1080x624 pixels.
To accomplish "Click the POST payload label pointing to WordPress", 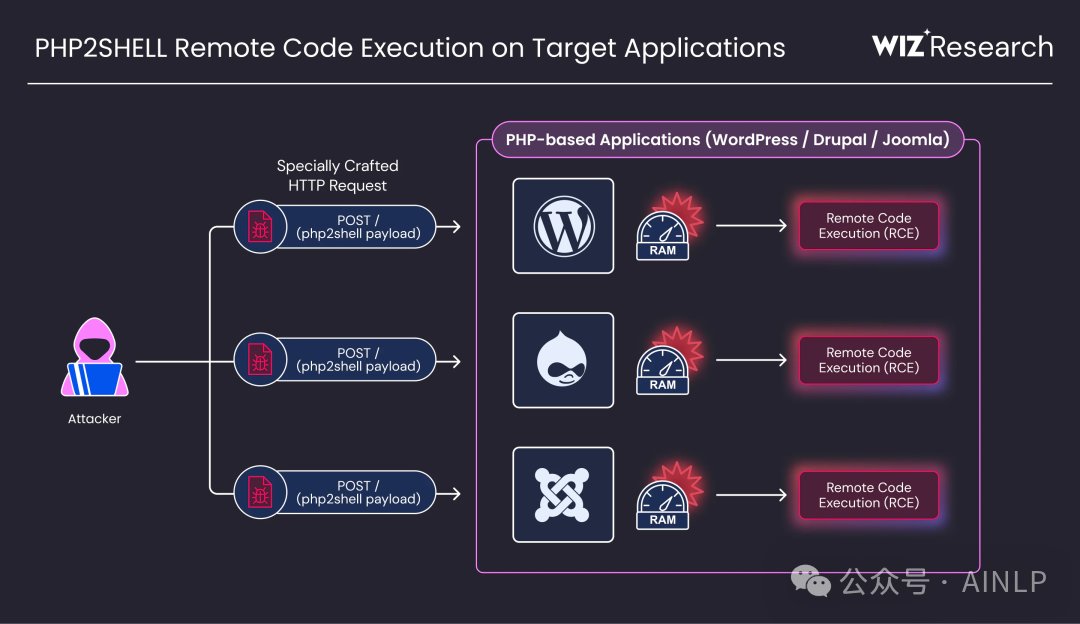I will [x=358, y=227].
